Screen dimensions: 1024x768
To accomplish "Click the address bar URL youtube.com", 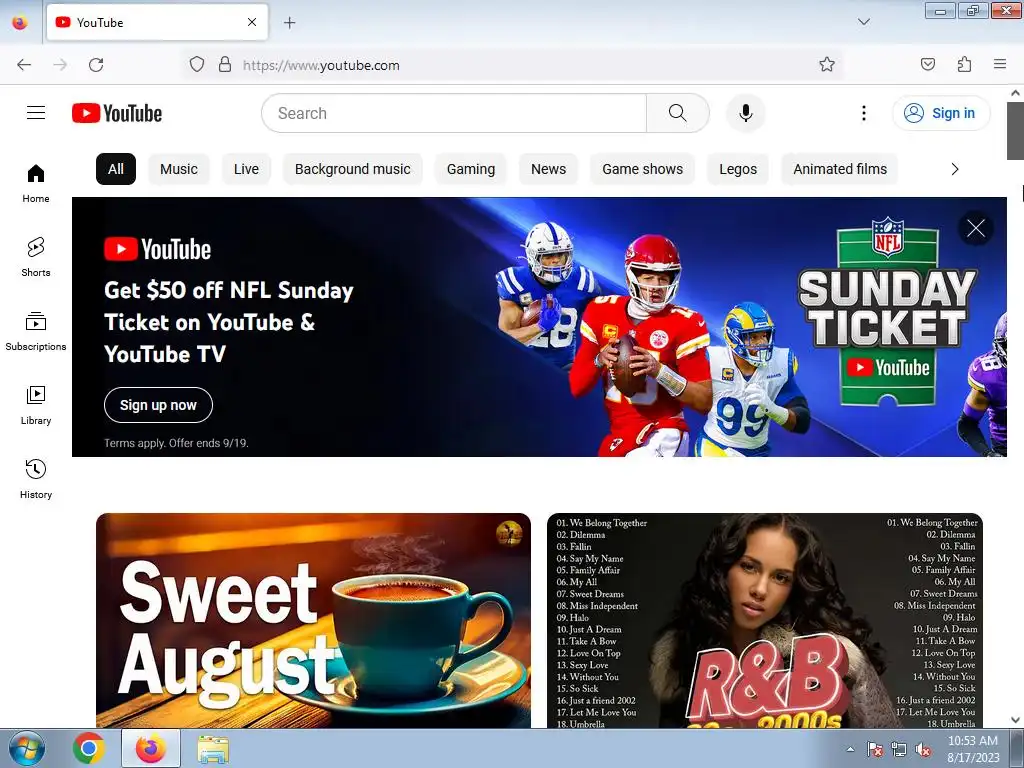I will click(321, 65).
